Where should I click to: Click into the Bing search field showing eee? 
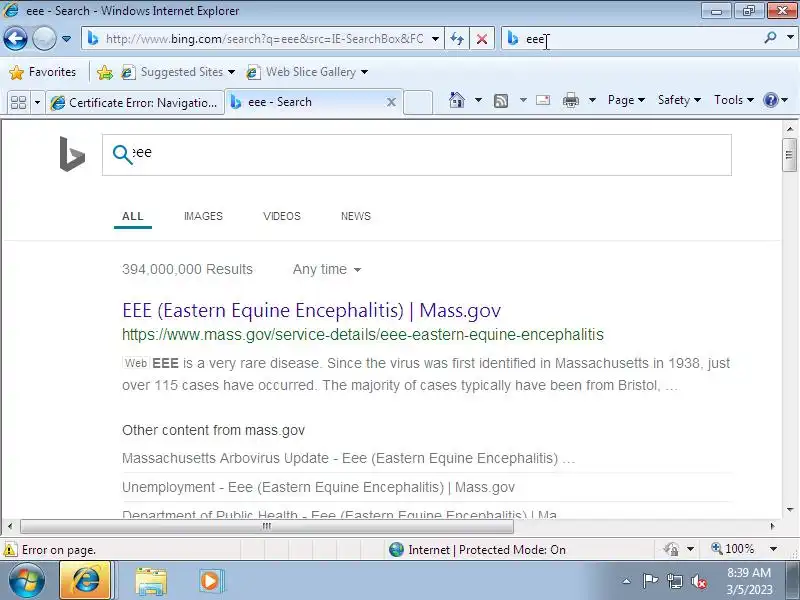click(416, 155)
